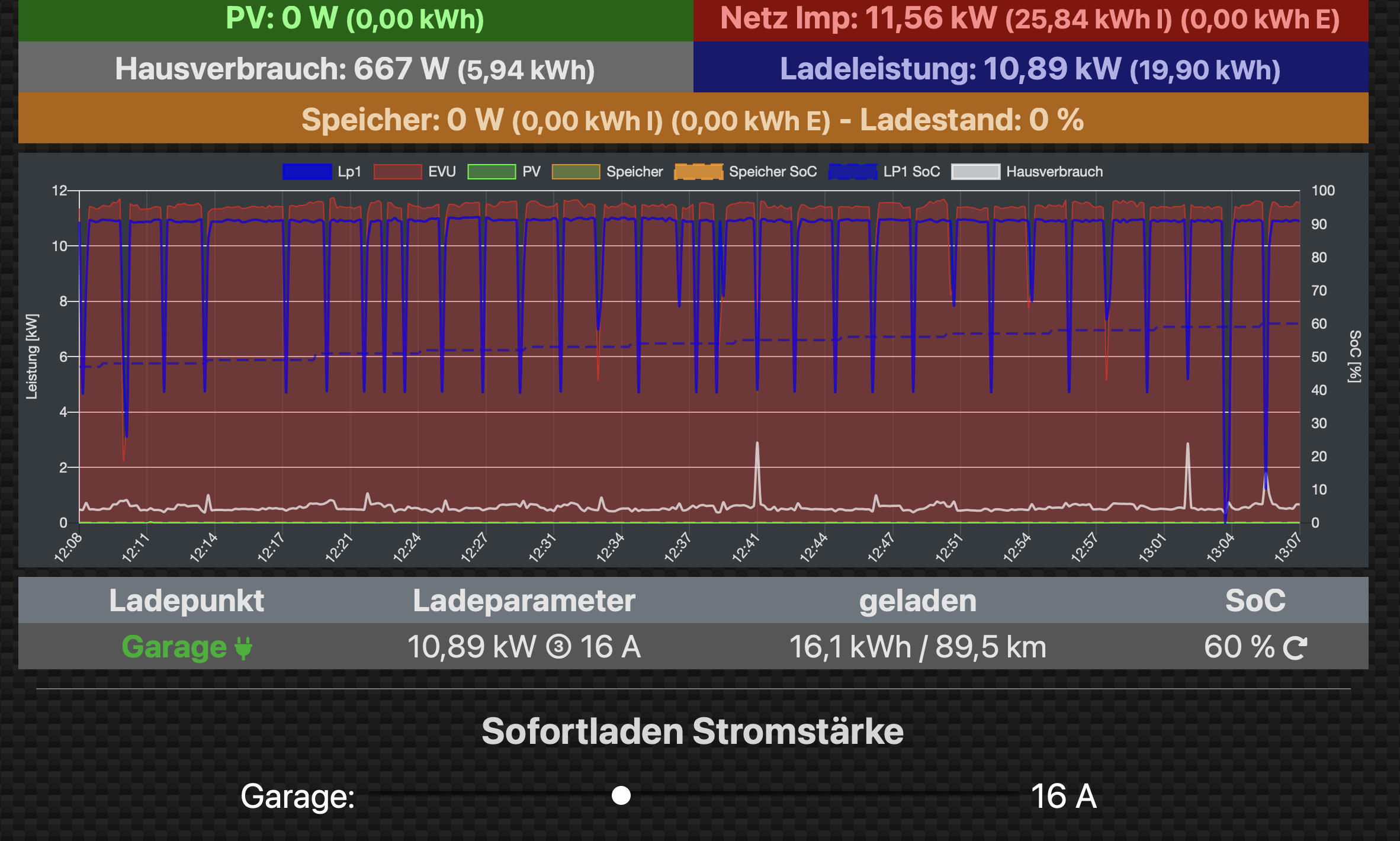The width and height of the screenshot is (1400, 841).
Task: Toggle Lp1 legend color box
Action: (x=307, y=172)
